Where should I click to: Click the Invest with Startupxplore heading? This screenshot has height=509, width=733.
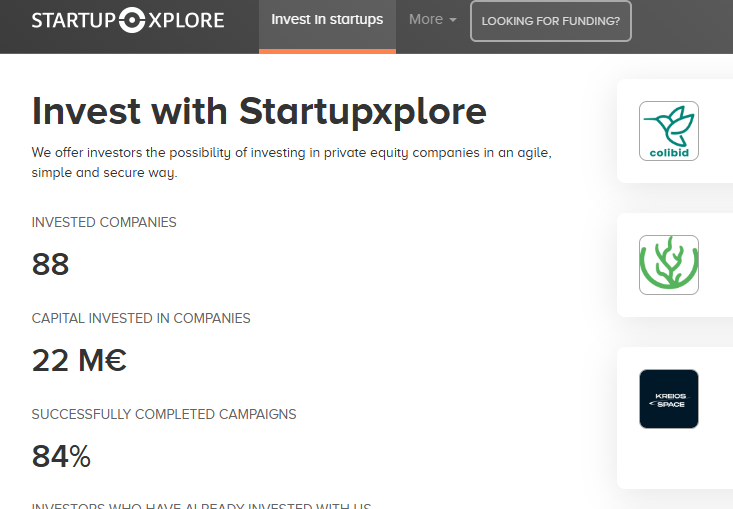click(259, 111)
